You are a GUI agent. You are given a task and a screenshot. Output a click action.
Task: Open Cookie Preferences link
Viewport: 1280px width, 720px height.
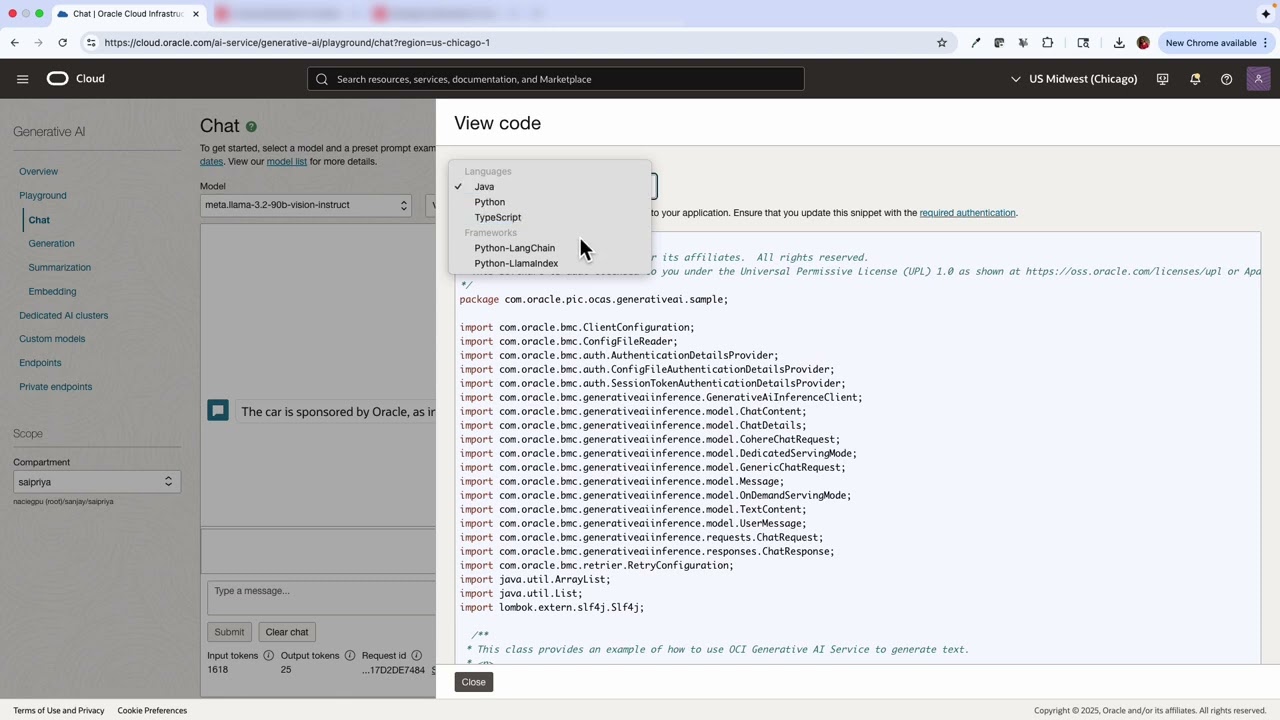coord(152,711)
